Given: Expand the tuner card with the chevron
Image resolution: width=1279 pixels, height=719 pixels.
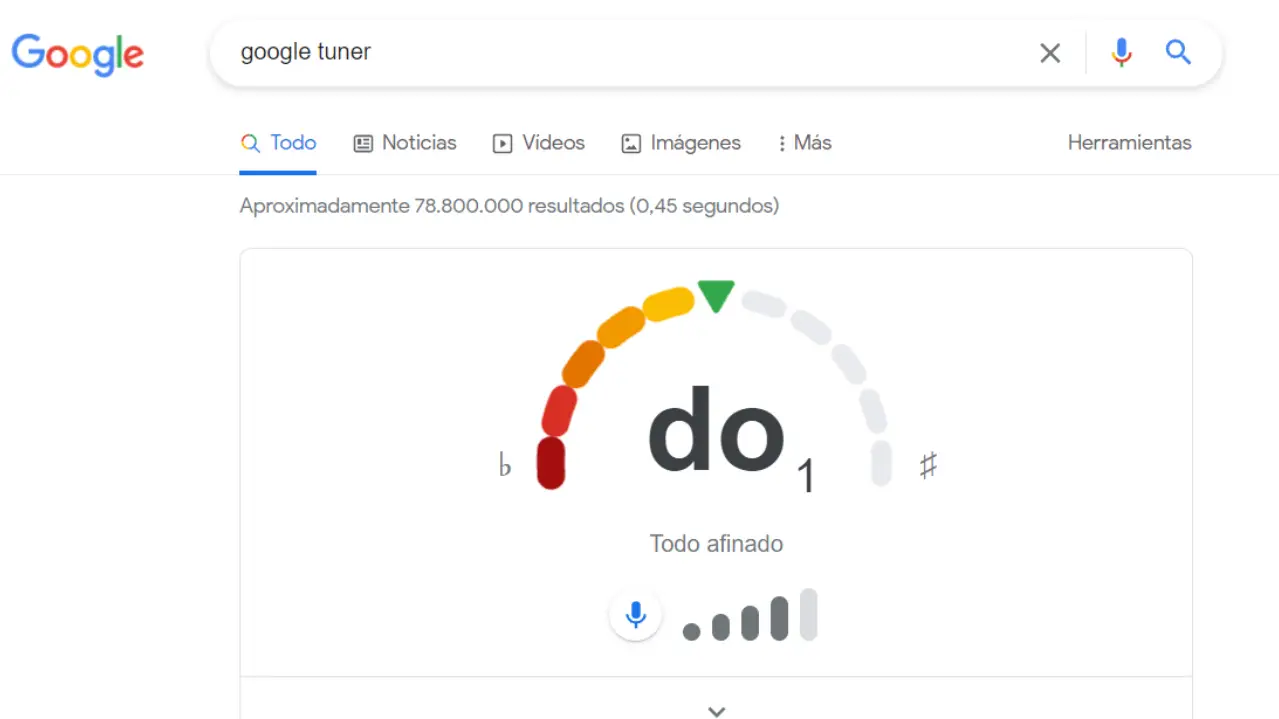Looking at the screenshot, I should click(x=716, y=711).
